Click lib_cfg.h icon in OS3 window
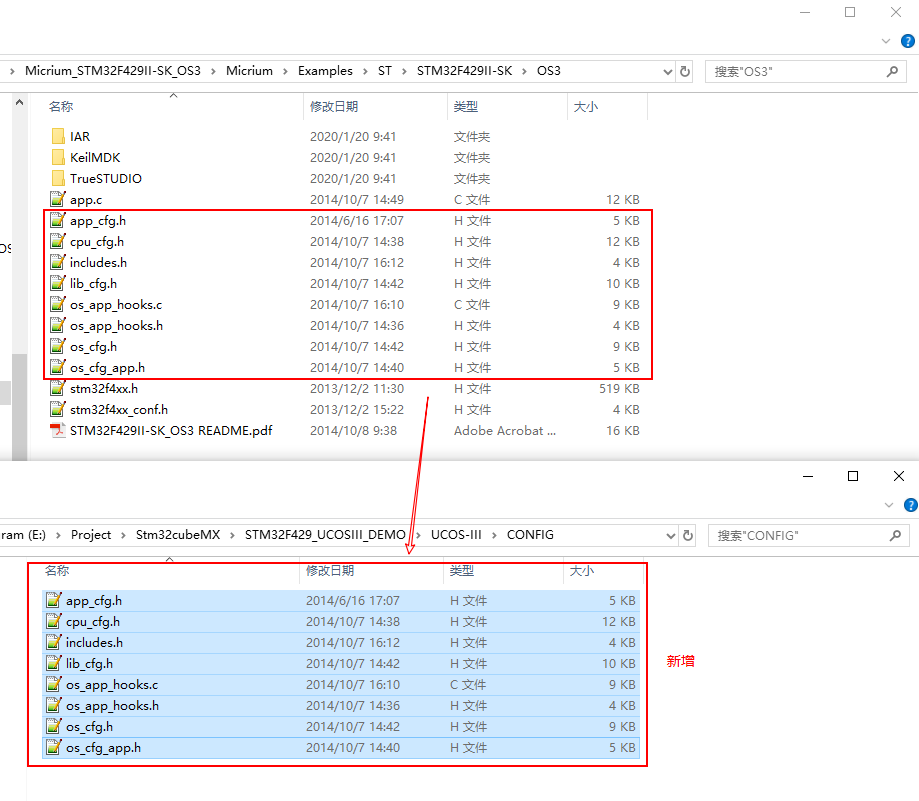919x801 pixels. [57, 284]
